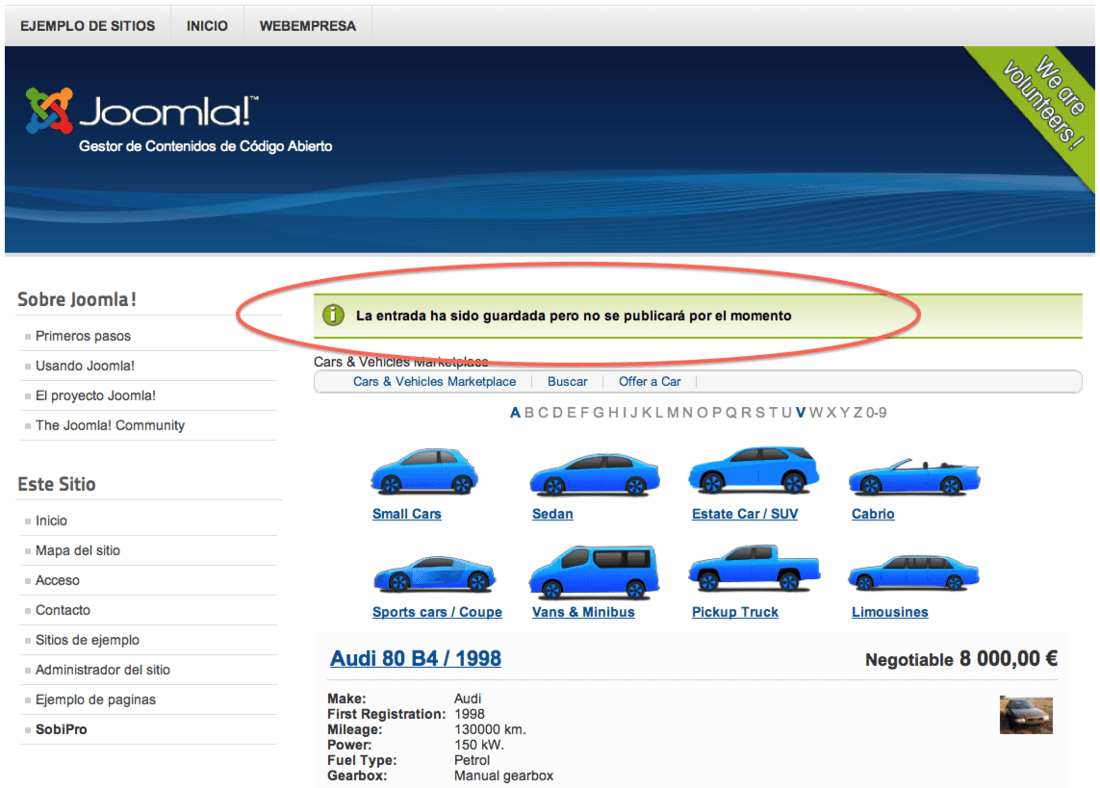Screen dimensions: 1100x788
Task: Open EJEMPLO DE SITIOS top menu item
Action: click(88, 26)
